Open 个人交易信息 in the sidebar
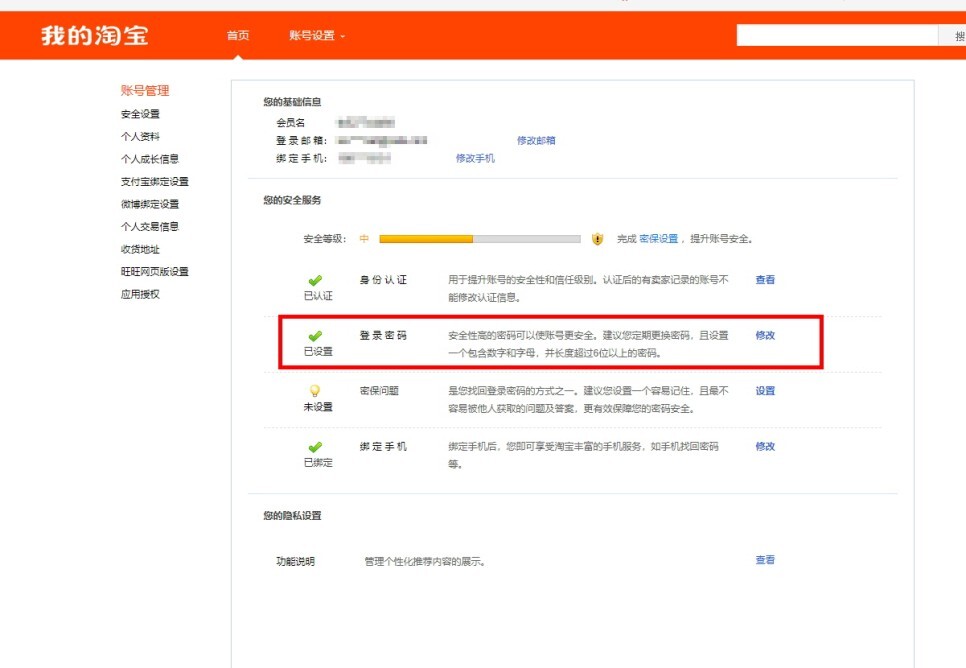 coord(150,226)
